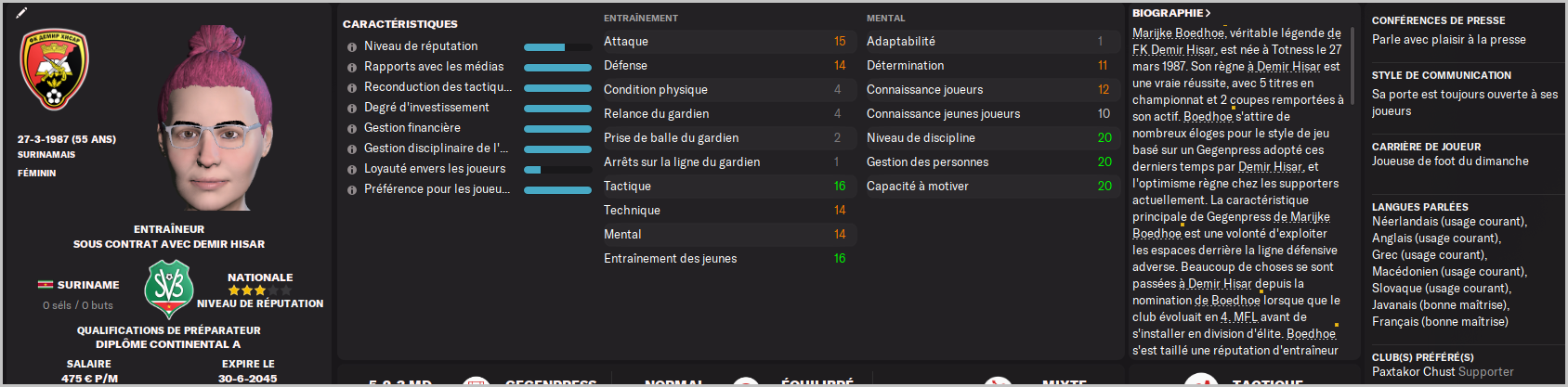This screenshot has width=1568, height=387.
Task: Click info icon beside Loyauté envers les joueurs
Action: (x=352, y=170)
